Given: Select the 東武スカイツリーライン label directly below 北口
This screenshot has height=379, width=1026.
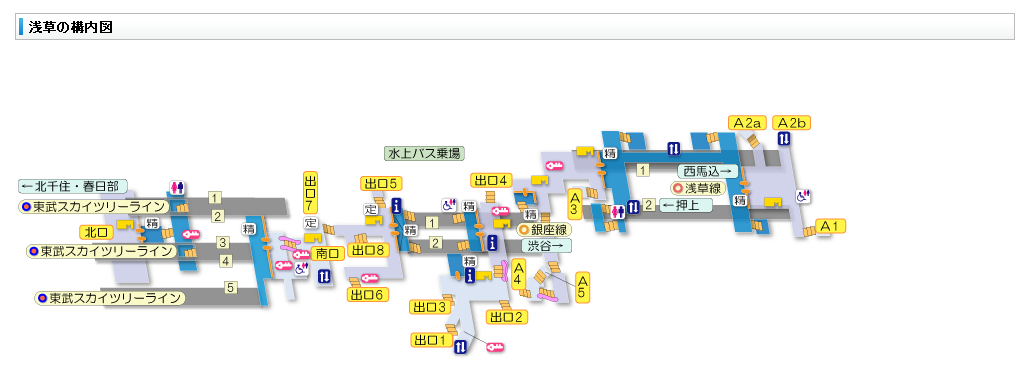Looking at the screenshot, I should pyautogui.click(x=102, y=251).
